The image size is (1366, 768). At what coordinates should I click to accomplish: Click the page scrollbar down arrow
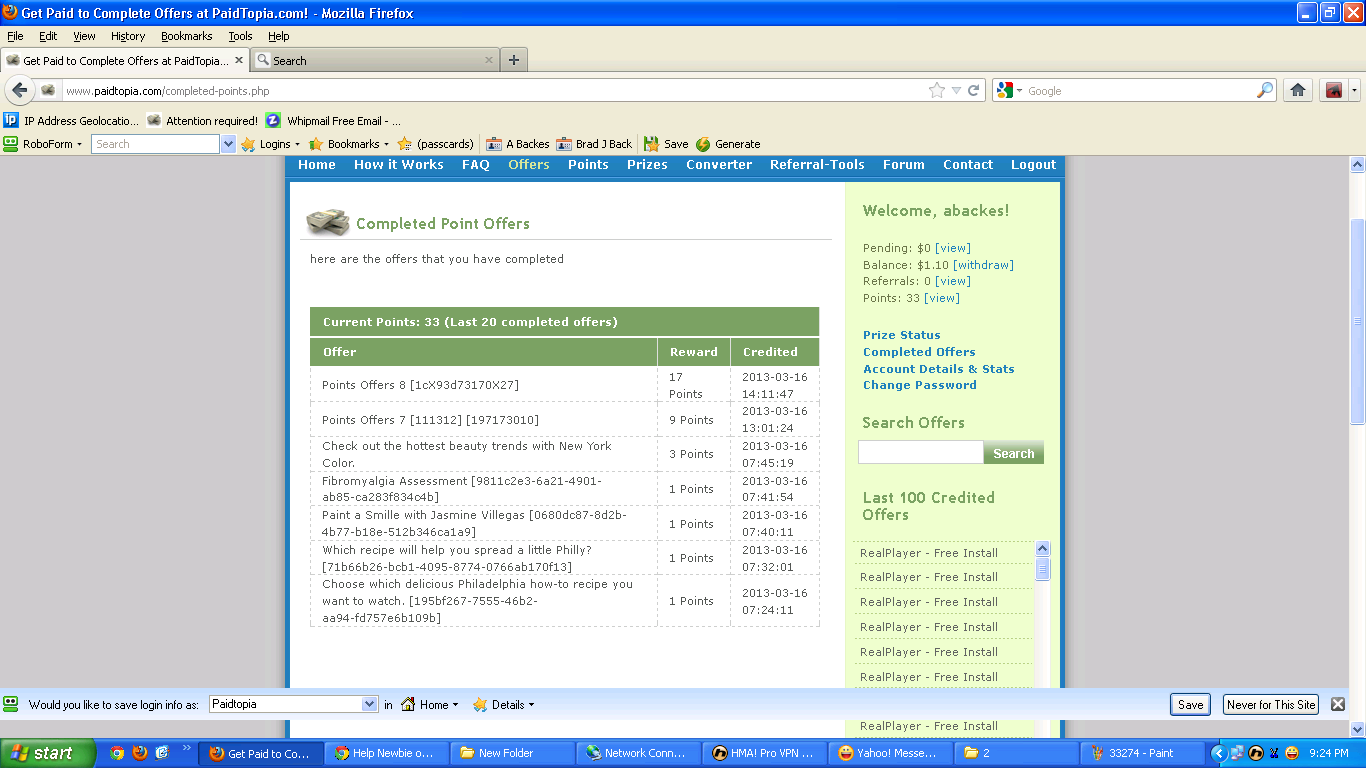click(1357, 729)
